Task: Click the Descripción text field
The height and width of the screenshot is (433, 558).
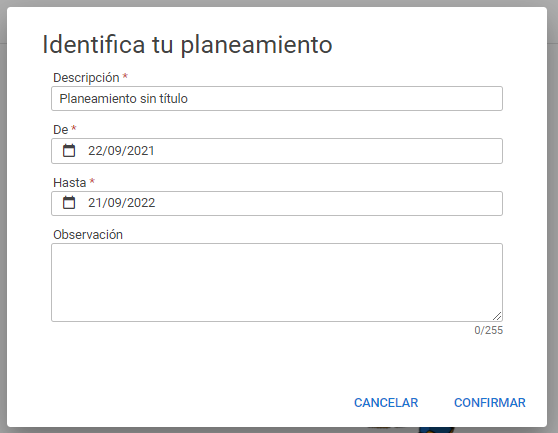Action: (277, 99)
